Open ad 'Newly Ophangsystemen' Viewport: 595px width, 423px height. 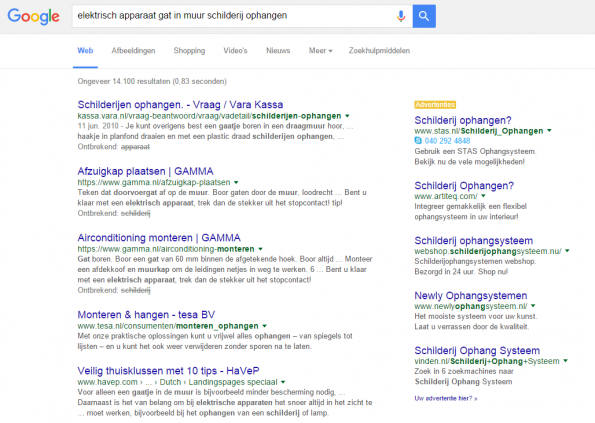(x=471, y=296)
